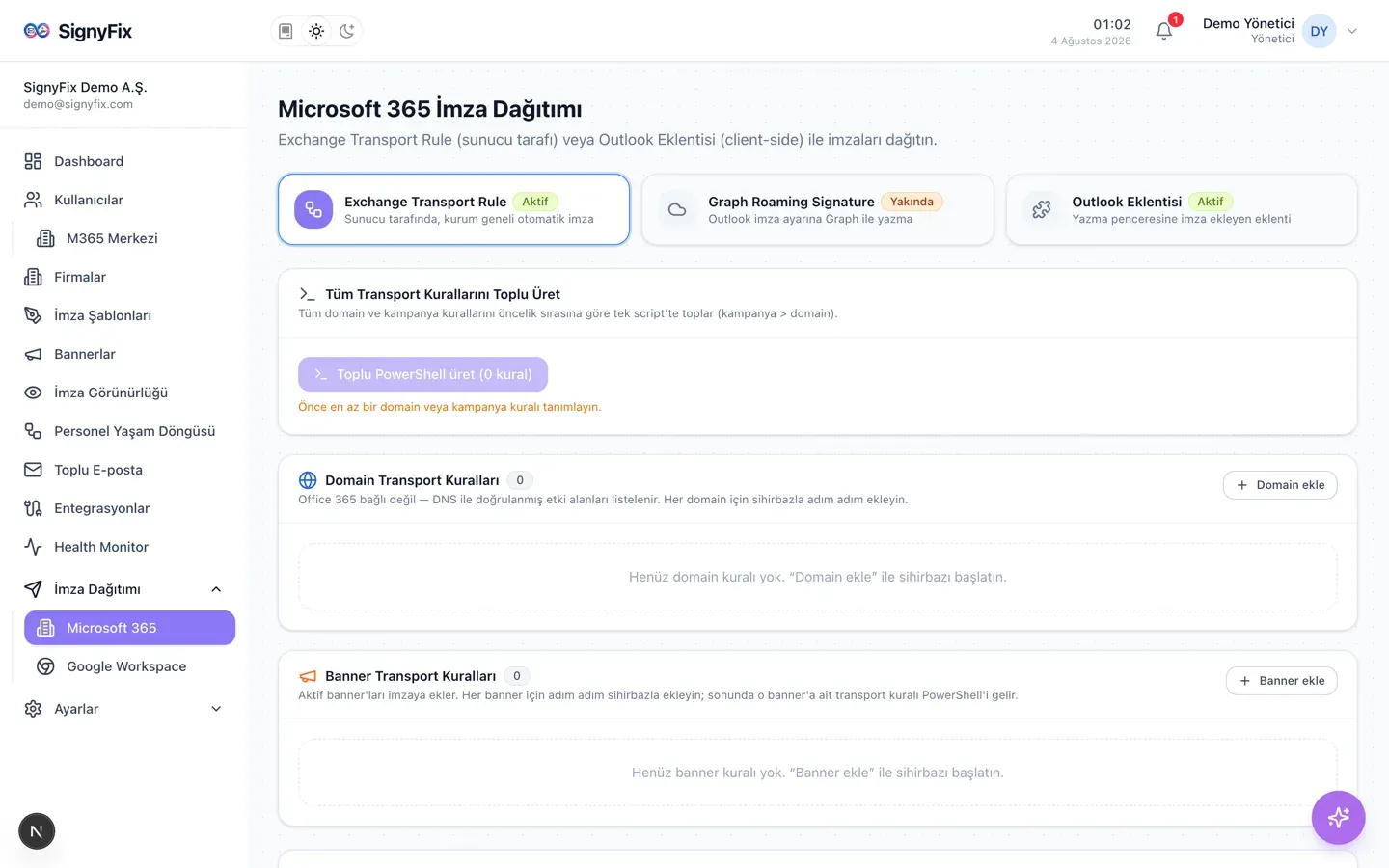Switch to light theme sun icon
1389x868 pixels.
(316, 31)
